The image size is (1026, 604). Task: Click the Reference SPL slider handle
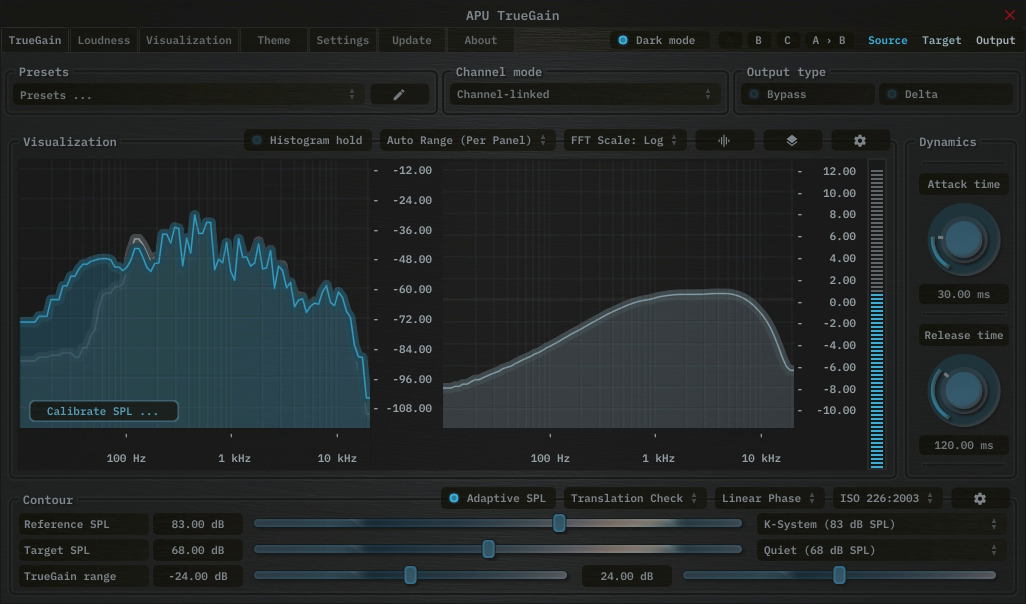559,524
